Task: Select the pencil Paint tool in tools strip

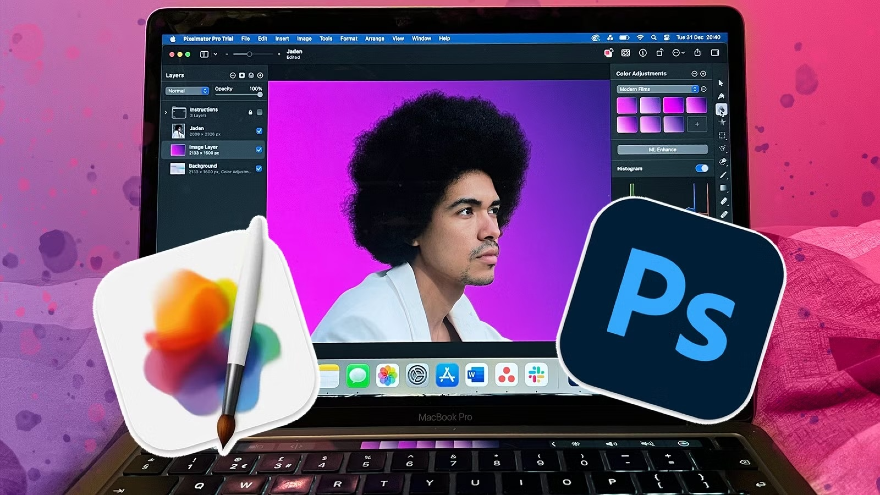Action: coord(723,175)
